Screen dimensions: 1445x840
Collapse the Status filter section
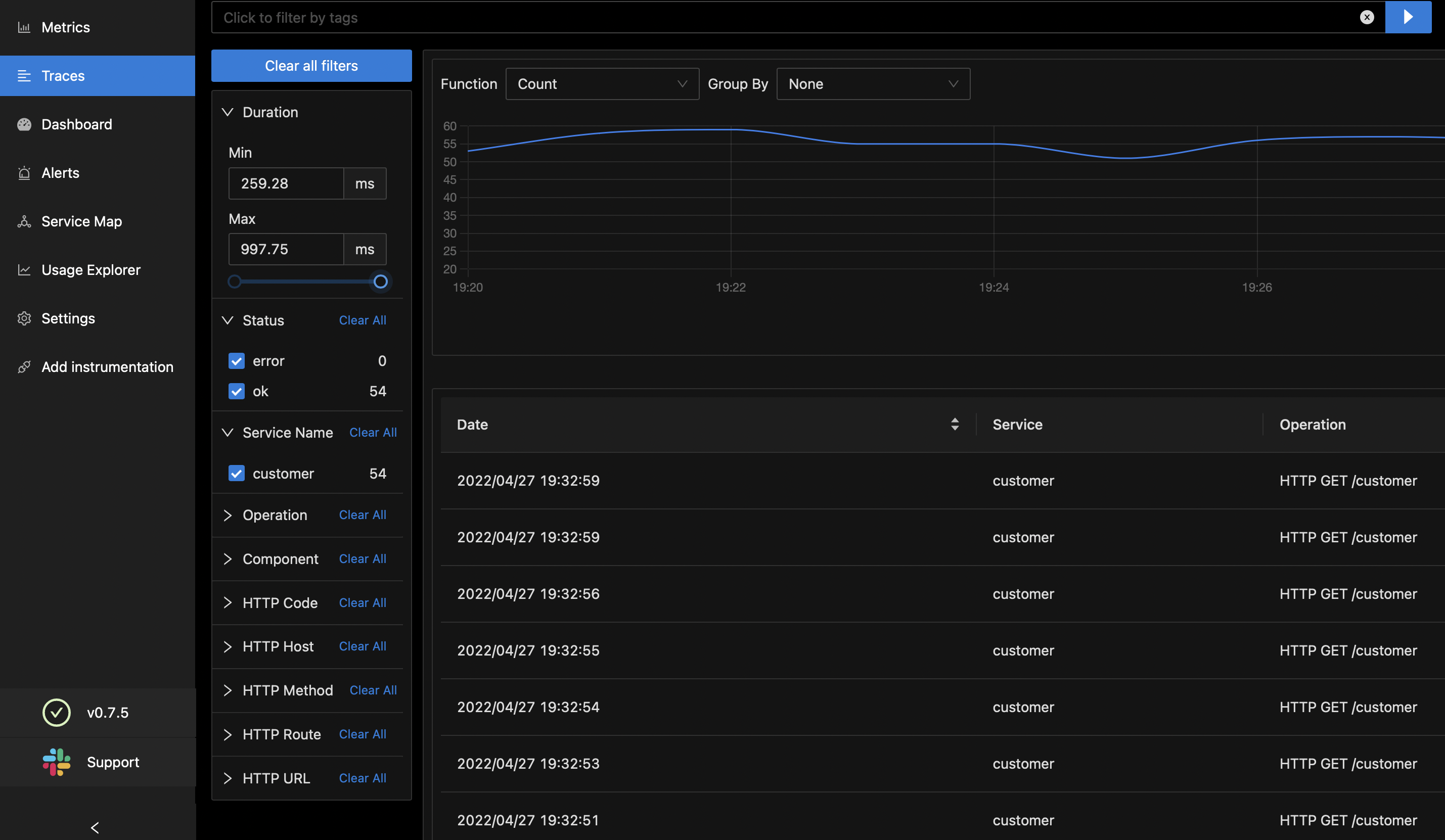(228, 320)
